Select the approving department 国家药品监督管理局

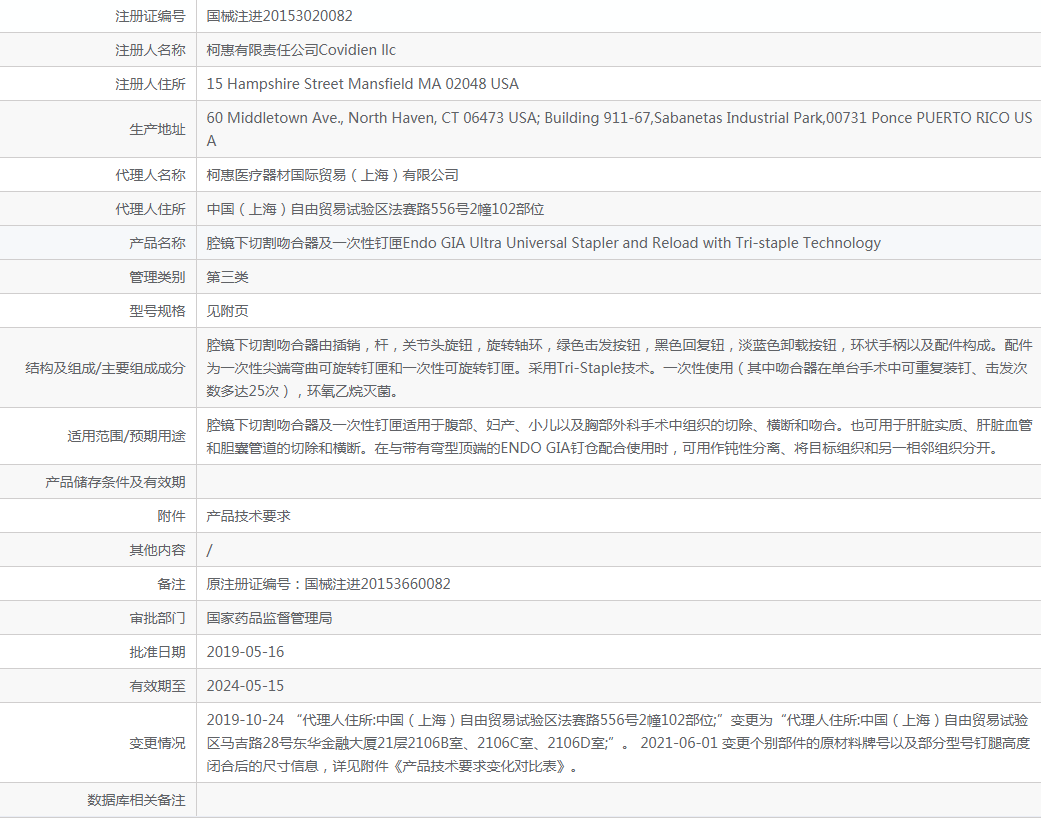(x=269, y=617)
